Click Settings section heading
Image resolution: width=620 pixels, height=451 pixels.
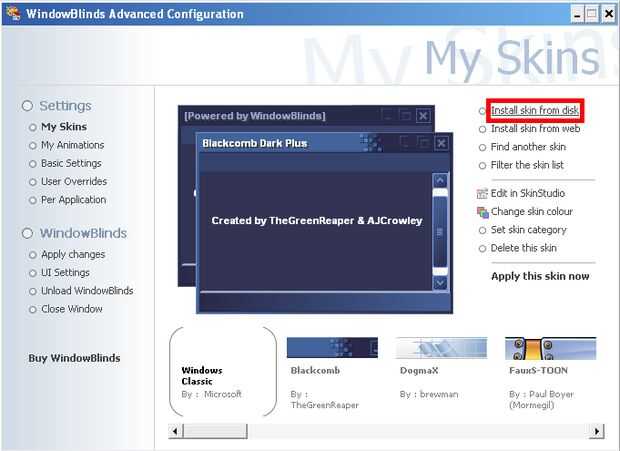65,106
